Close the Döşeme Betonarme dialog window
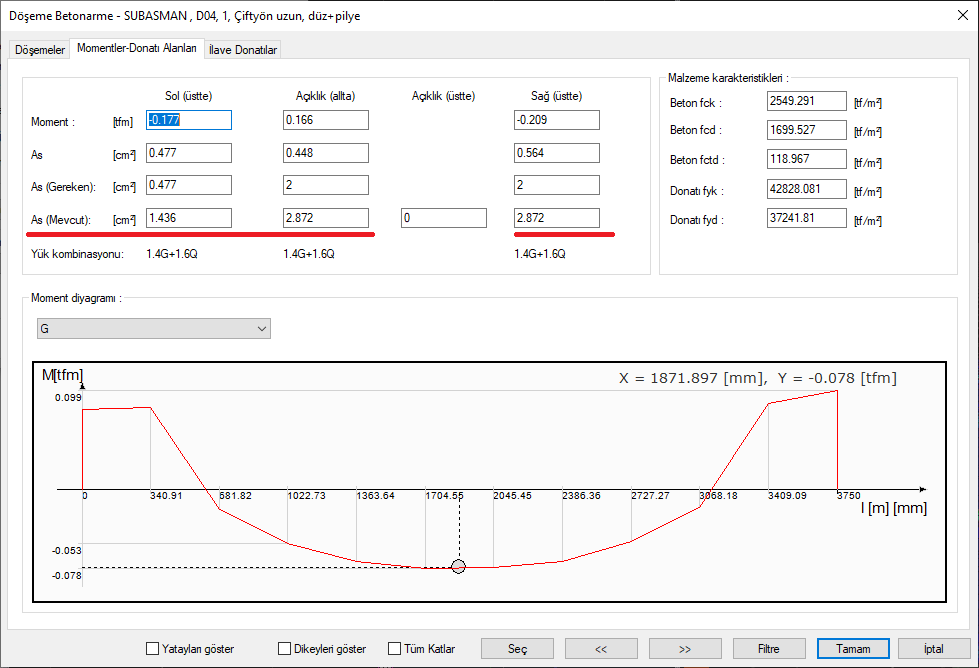Image resolution: width=979 pixels, height=668 pixels. (955, 16)
